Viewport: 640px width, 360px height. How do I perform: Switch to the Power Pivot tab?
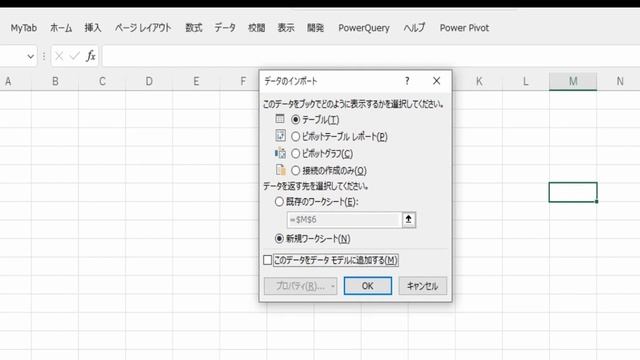(464, 28)
